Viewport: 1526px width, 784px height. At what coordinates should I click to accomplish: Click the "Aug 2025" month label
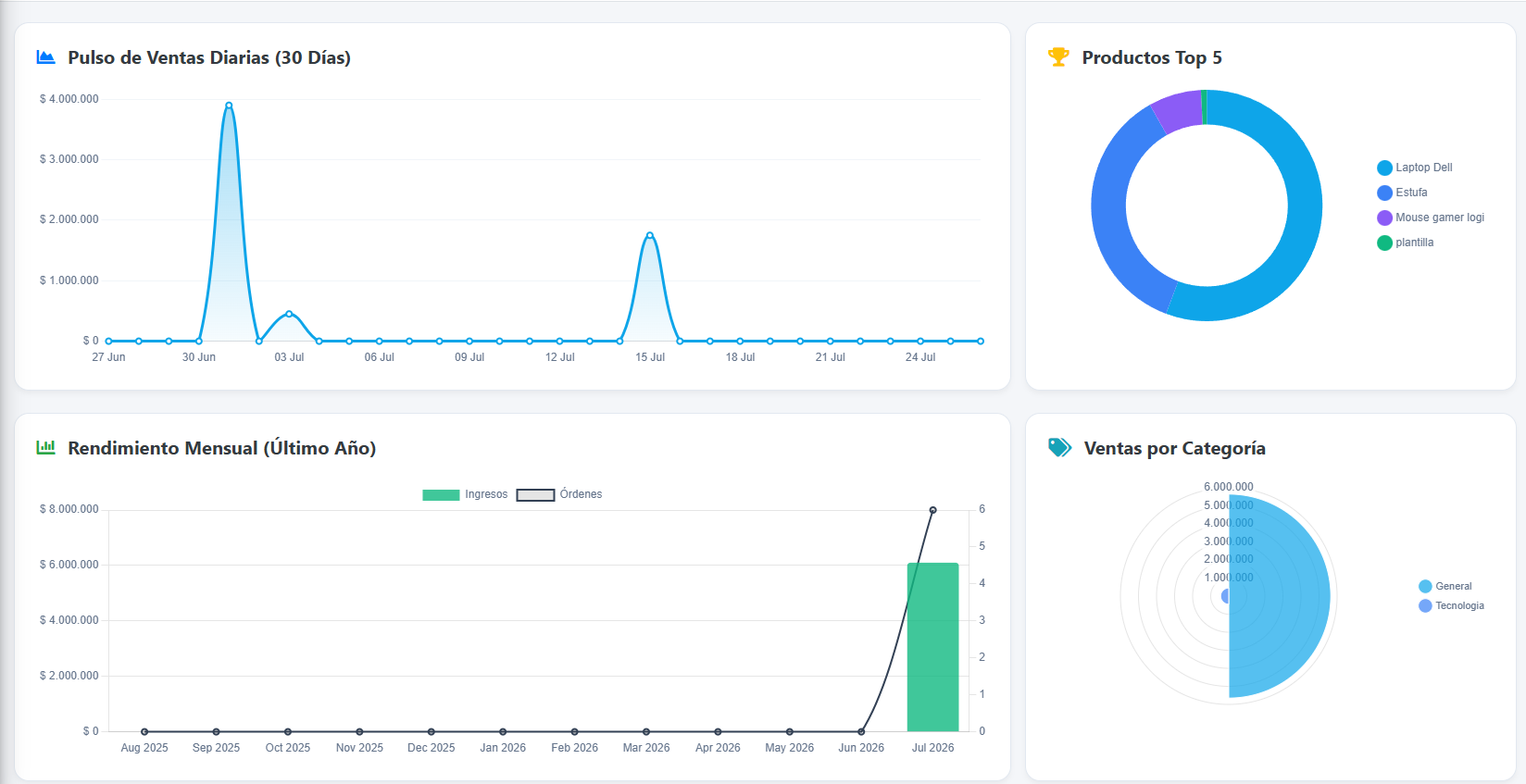(x=144, y=748)
